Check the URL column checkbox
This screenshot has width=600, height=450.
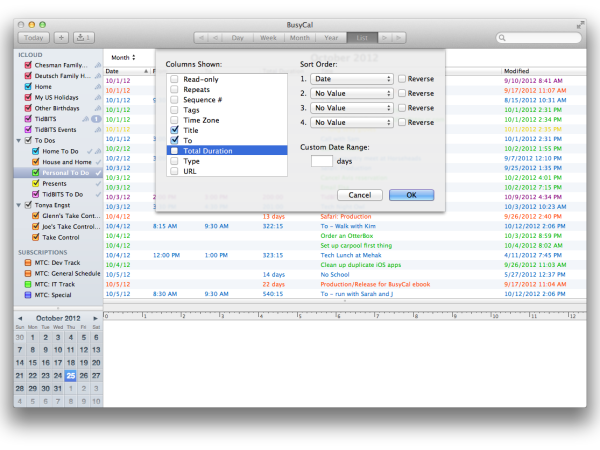click(x=174, y=171)
